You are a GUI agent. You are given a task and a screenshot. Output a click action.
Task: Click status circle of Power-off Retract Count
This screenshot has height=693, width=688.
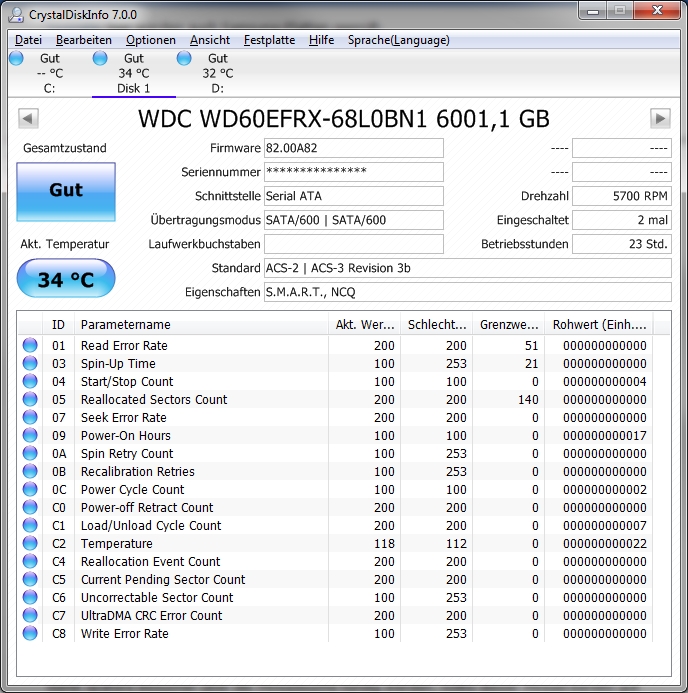click(30, 507)
